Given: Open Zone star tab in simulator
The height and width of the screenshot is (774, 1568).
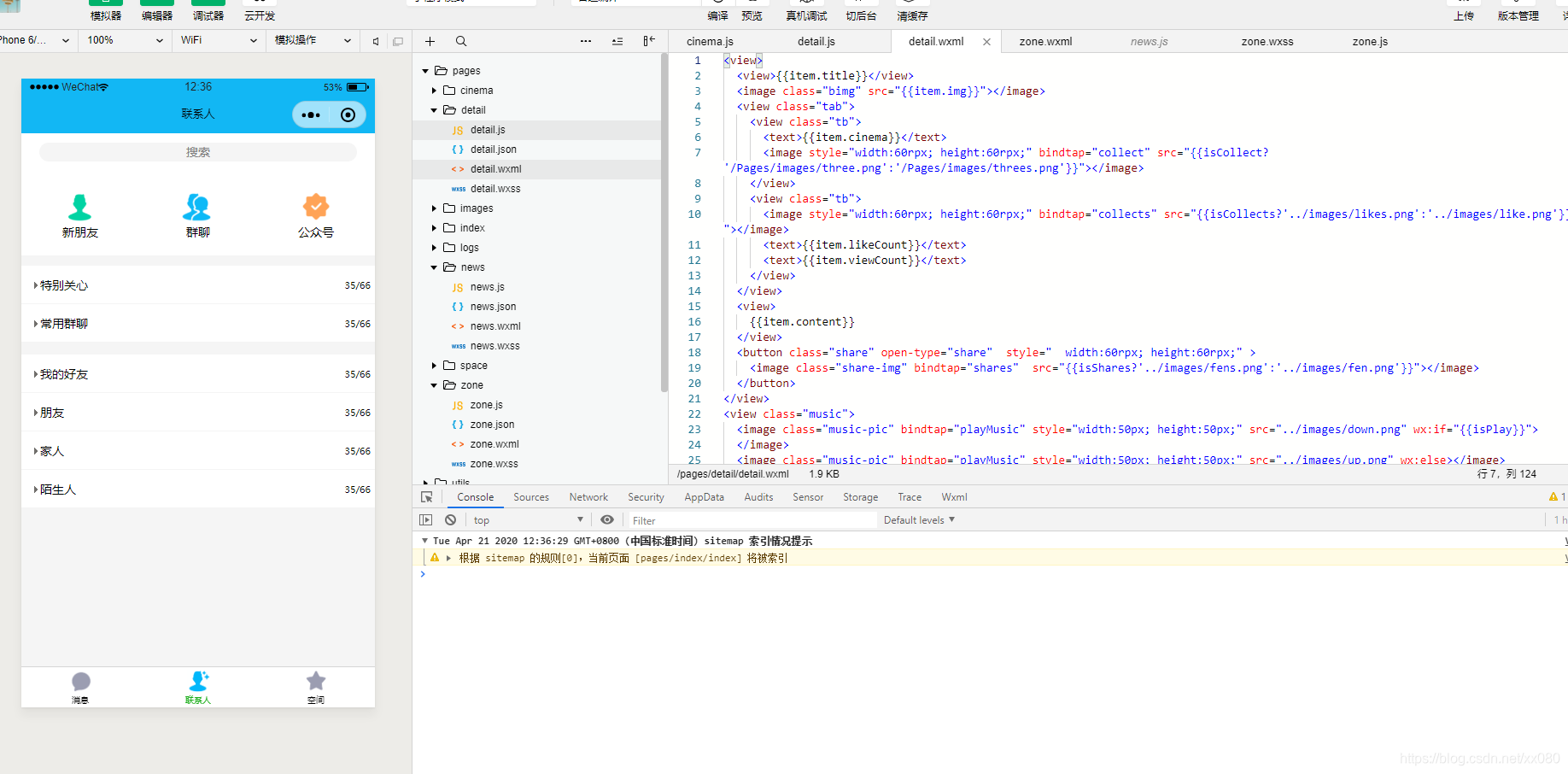Looking at the screenshot, I should point(316,688).
